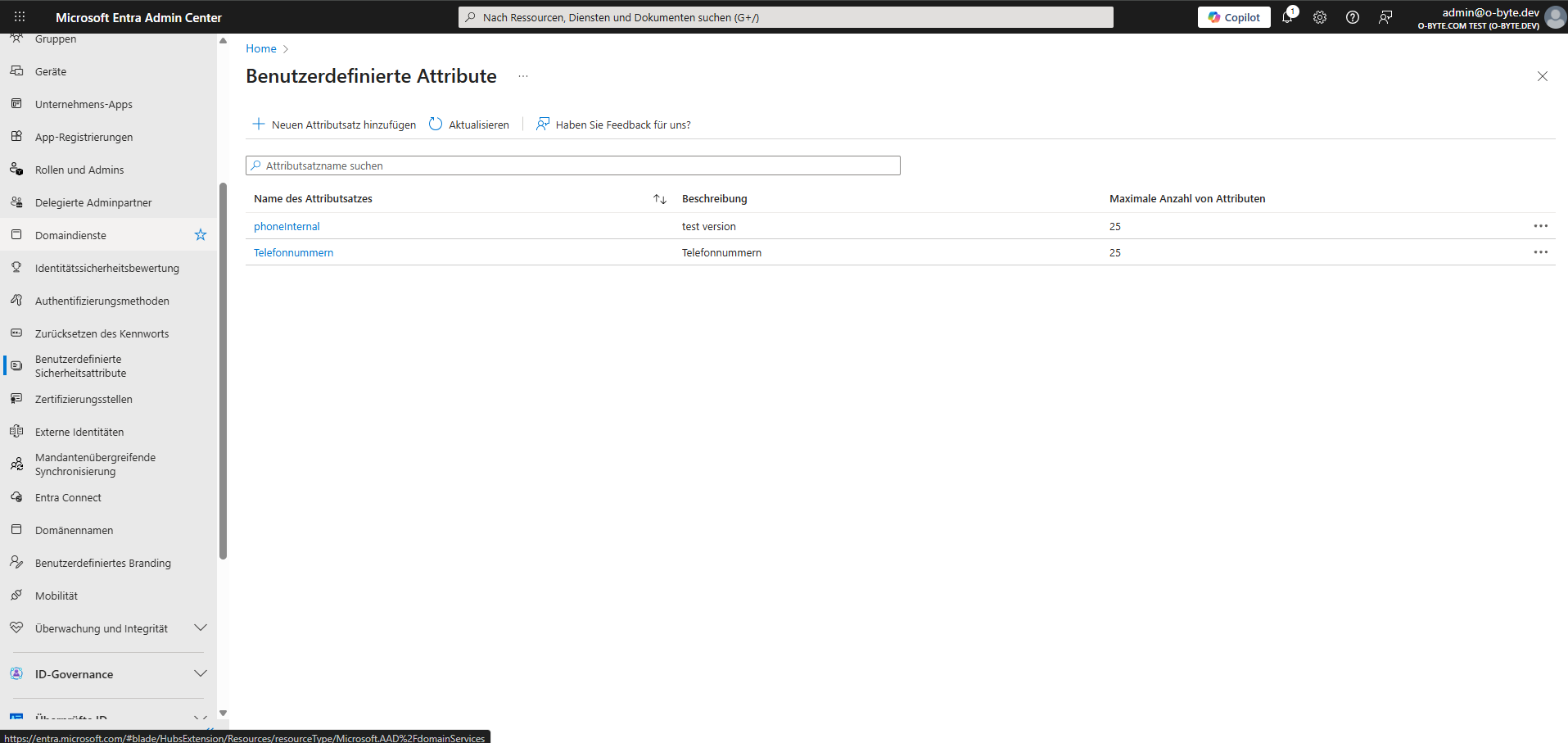
Task: Open the notifications bell icon
Action: 1287,17
